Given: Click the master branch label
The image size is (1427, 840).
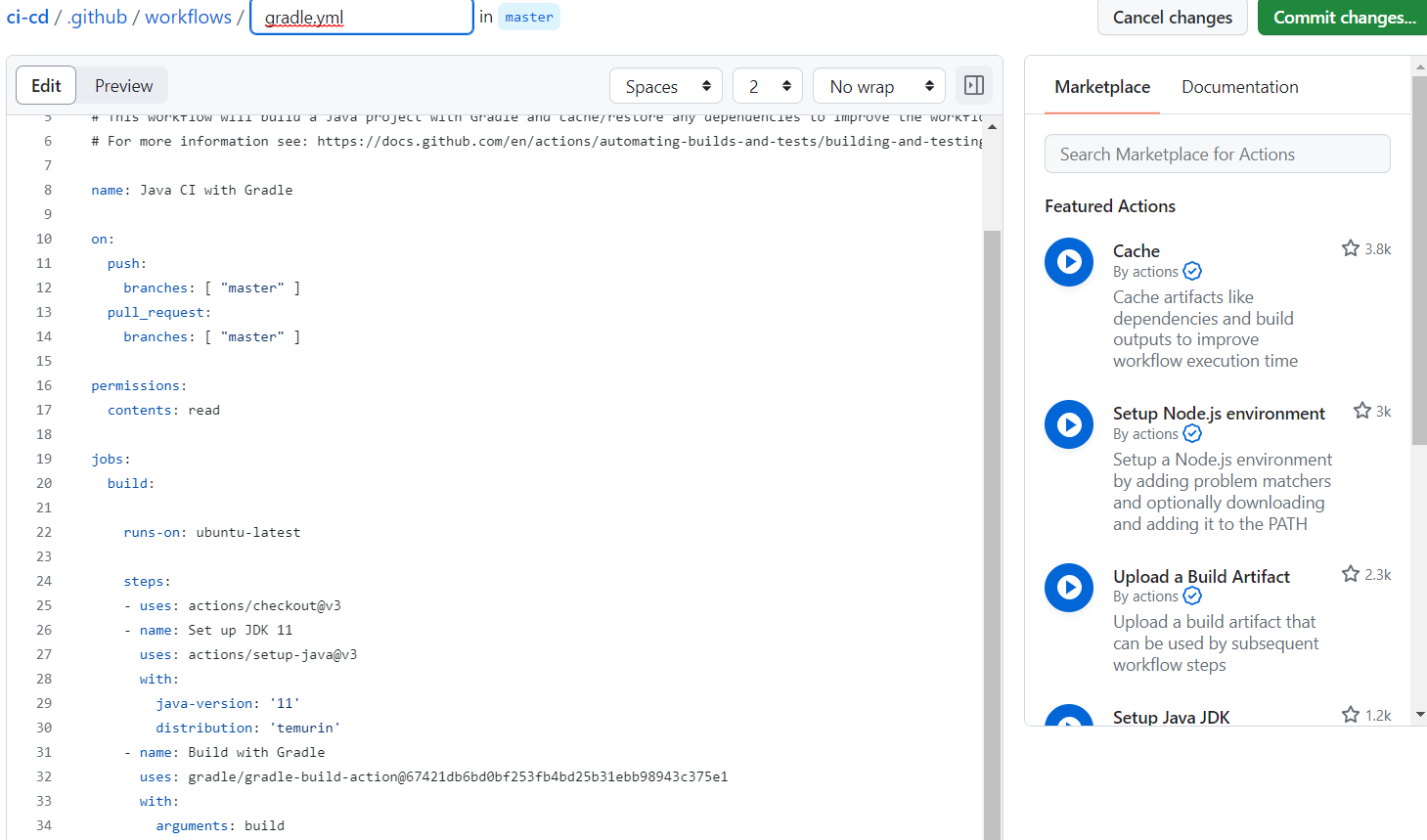Looking at the screenshot, I should coord(529,17).
